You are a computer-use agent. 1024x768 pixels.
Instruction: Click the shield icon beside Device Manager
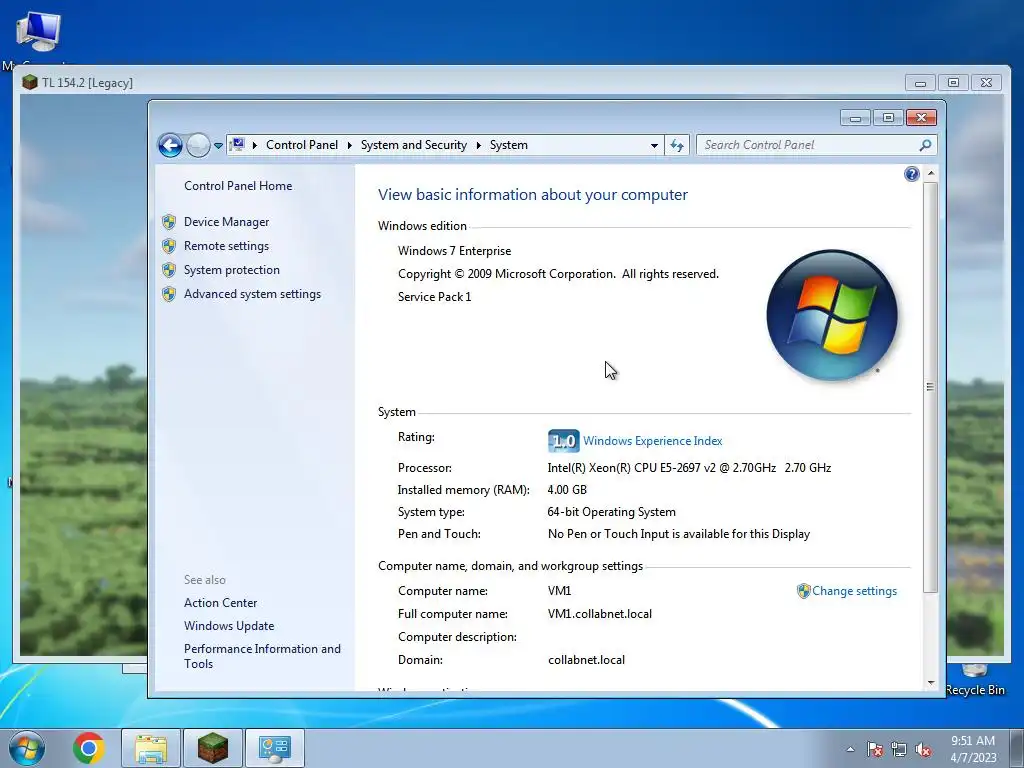coord(169,222)
